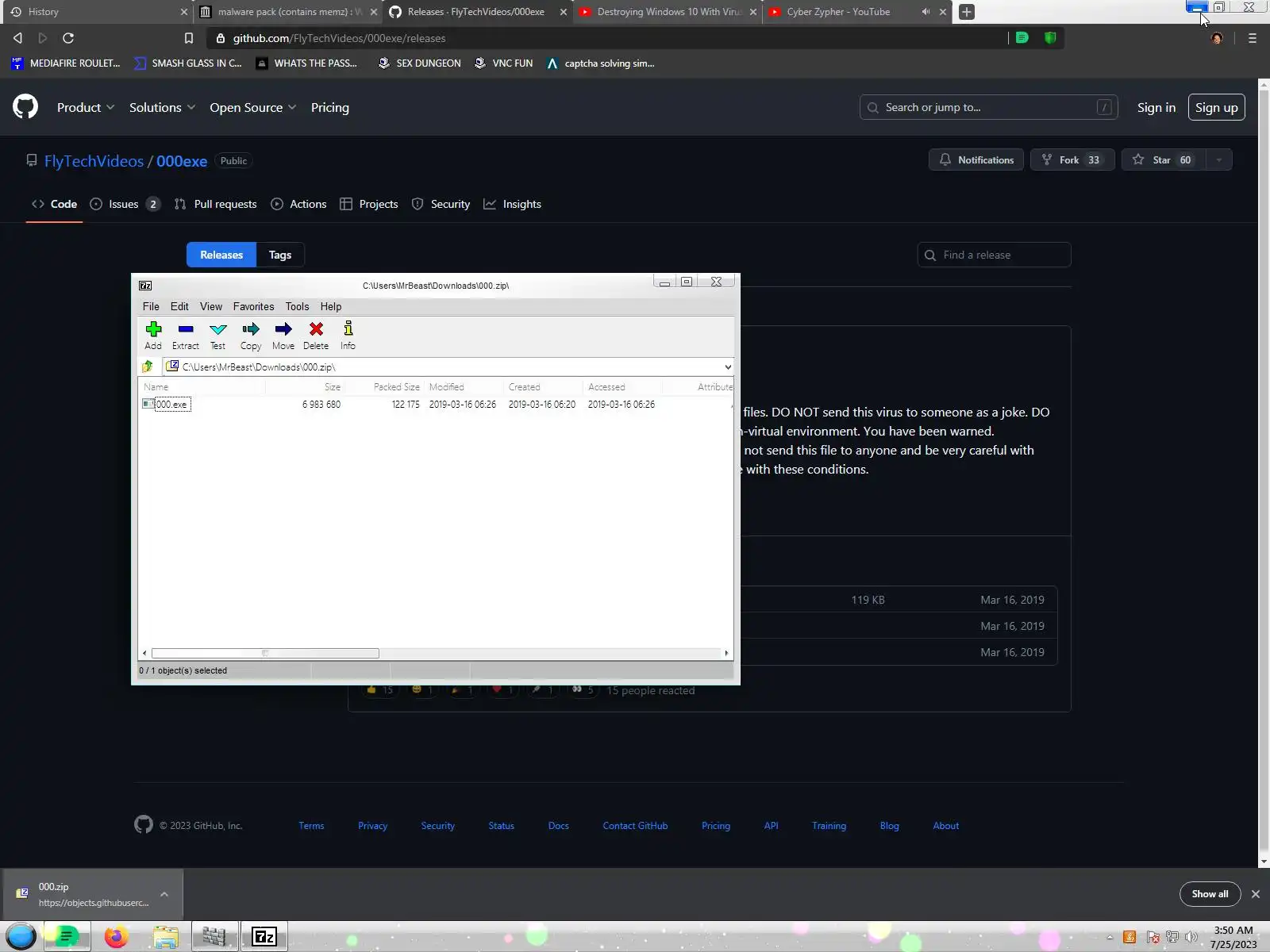Expand the Open Source menu

pos(252,107)
